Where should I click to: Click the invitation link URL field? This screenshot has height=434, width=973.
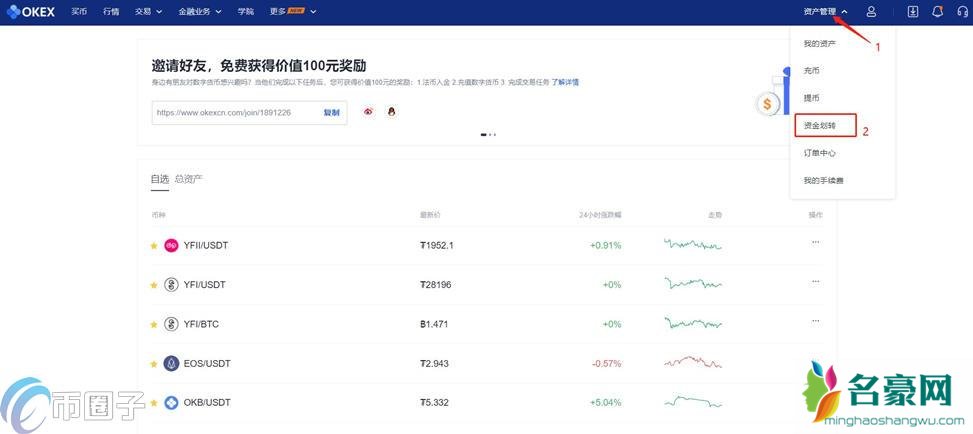[x=235, y=112]
